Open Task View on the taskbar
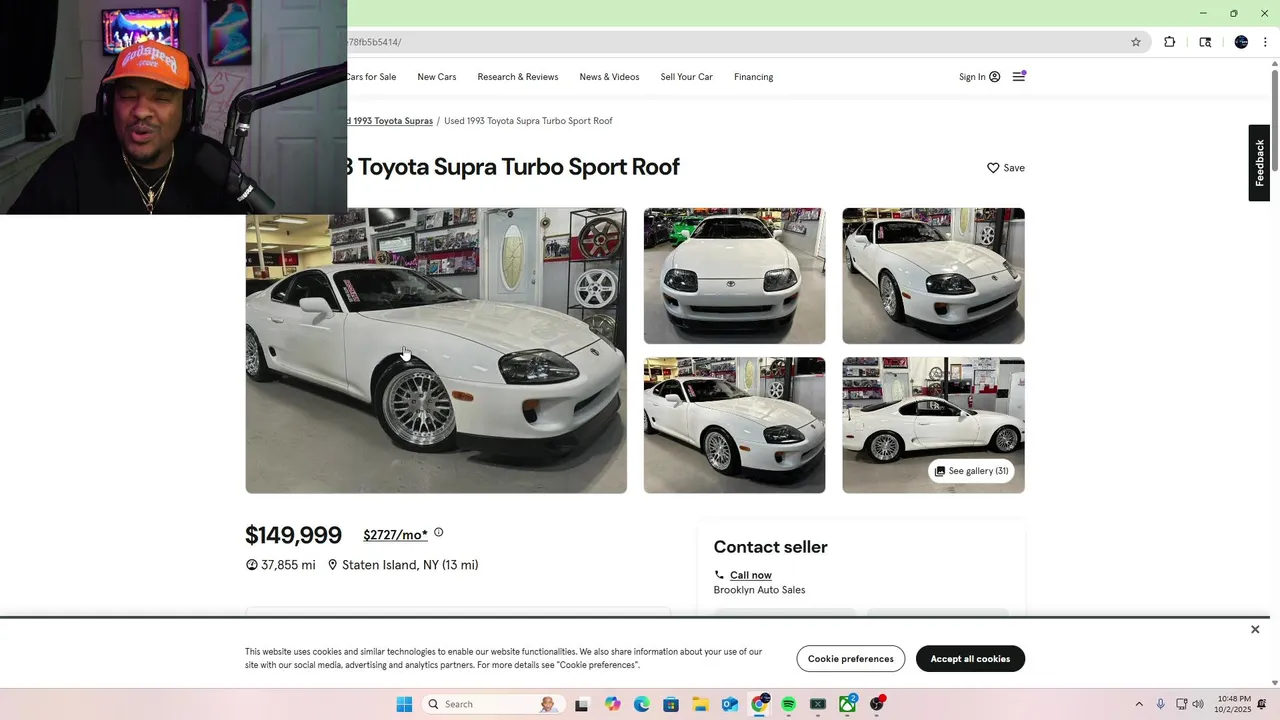Image resolution: width=1280 pixels, height=720 pixels. pyautogui.click(x=581, y=704)
